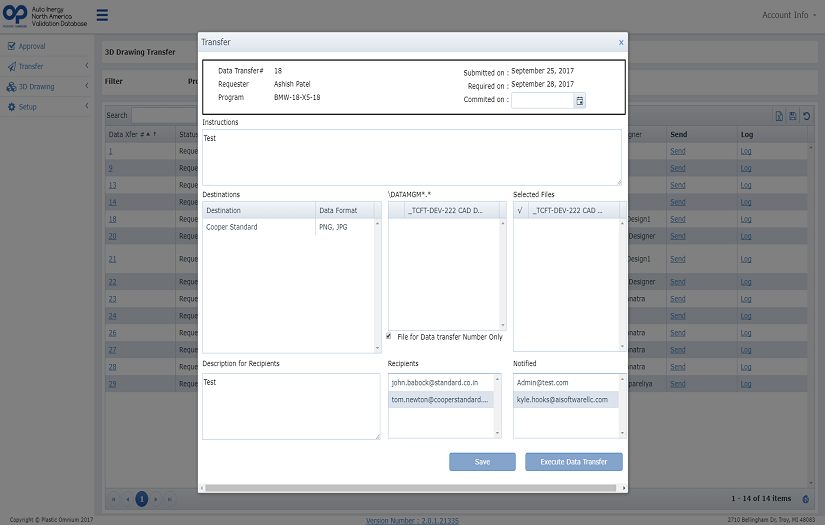Click the 3D Drawing cubes icon

point(11,87)
